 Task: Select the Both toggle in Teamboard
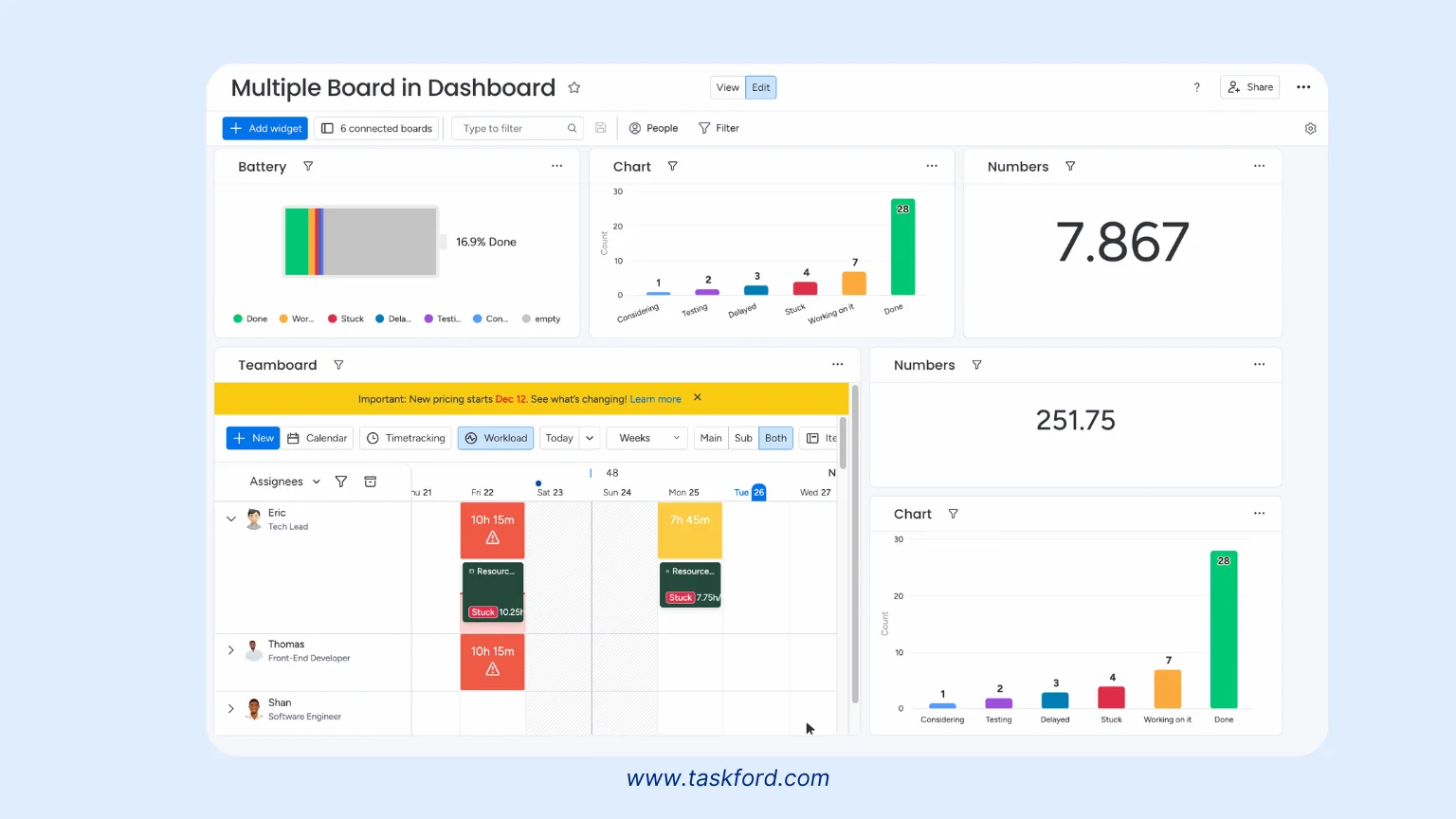pyautogui.click(x=775, y=437)
